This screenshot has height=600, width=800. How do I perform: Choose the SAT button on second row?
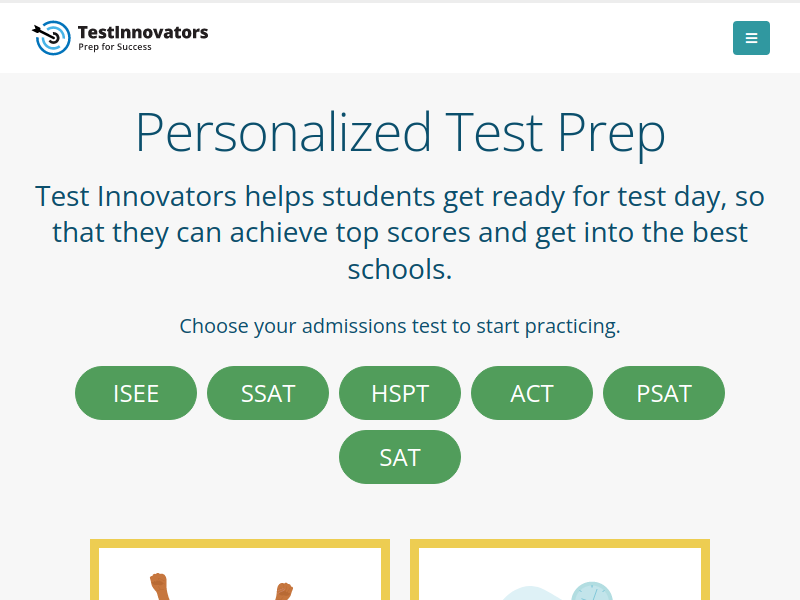[x=400, y=457]
